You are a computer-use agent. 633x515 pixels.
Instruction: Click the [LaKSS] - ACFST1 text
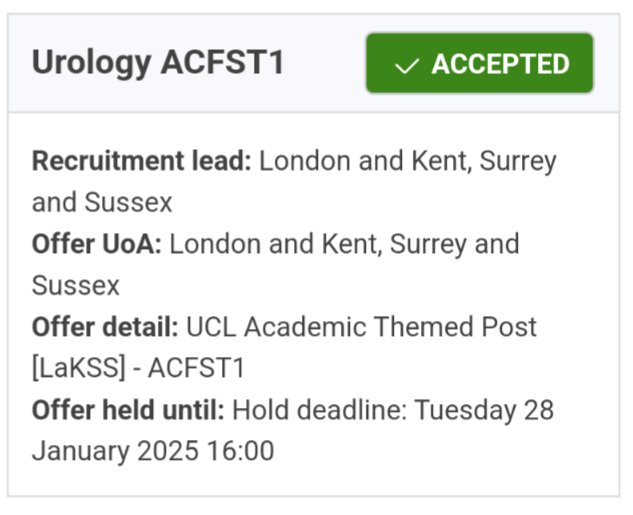tap(137, 368)
